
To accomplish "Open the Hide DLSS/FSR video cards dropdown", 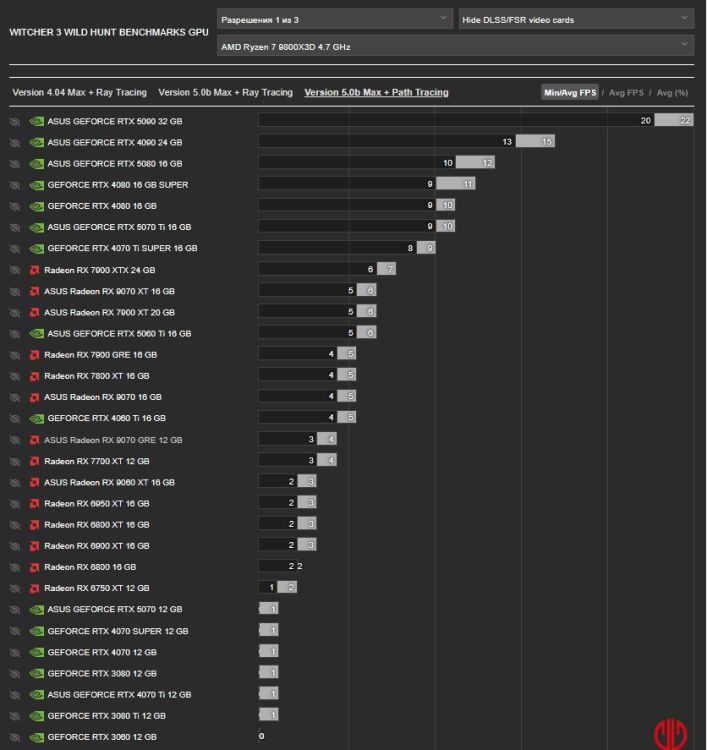I will pos(576,20).
